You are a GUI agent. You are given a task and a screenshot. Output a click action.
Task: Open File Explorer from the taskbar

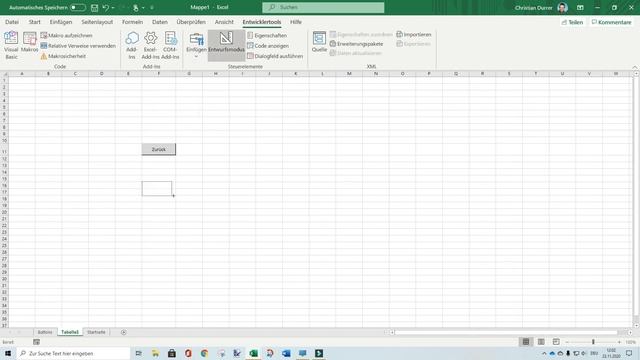pos(155,353)
